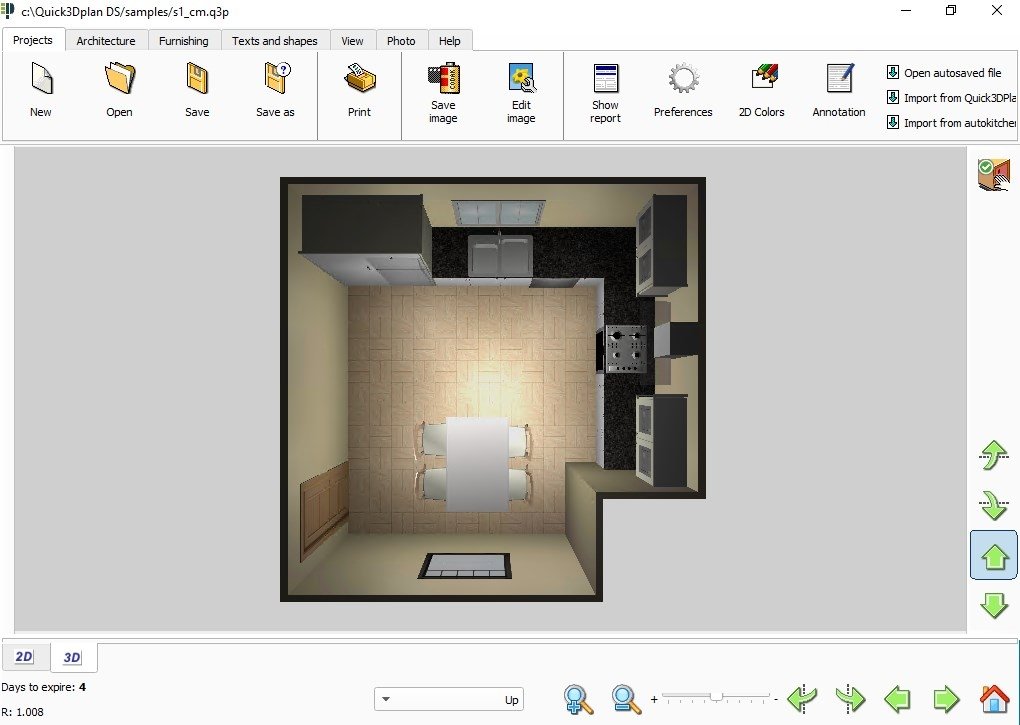Screen dimensions: 1020x725
Task: Open the Texts and shapes tab
Action: (x=275, y=40)
